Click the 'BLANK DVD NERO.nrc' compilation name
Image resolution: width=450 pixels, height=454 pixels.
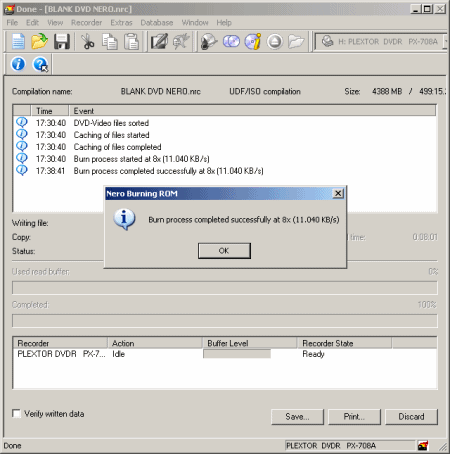tap(160, 91)
